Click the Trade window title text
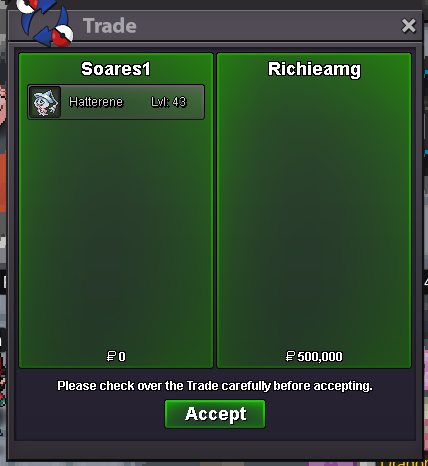 (110, 26)
